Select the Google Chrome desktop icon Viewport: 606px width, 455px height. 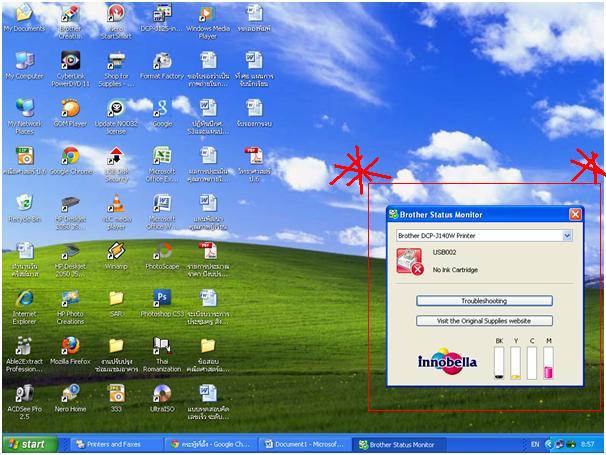[70, 160]
